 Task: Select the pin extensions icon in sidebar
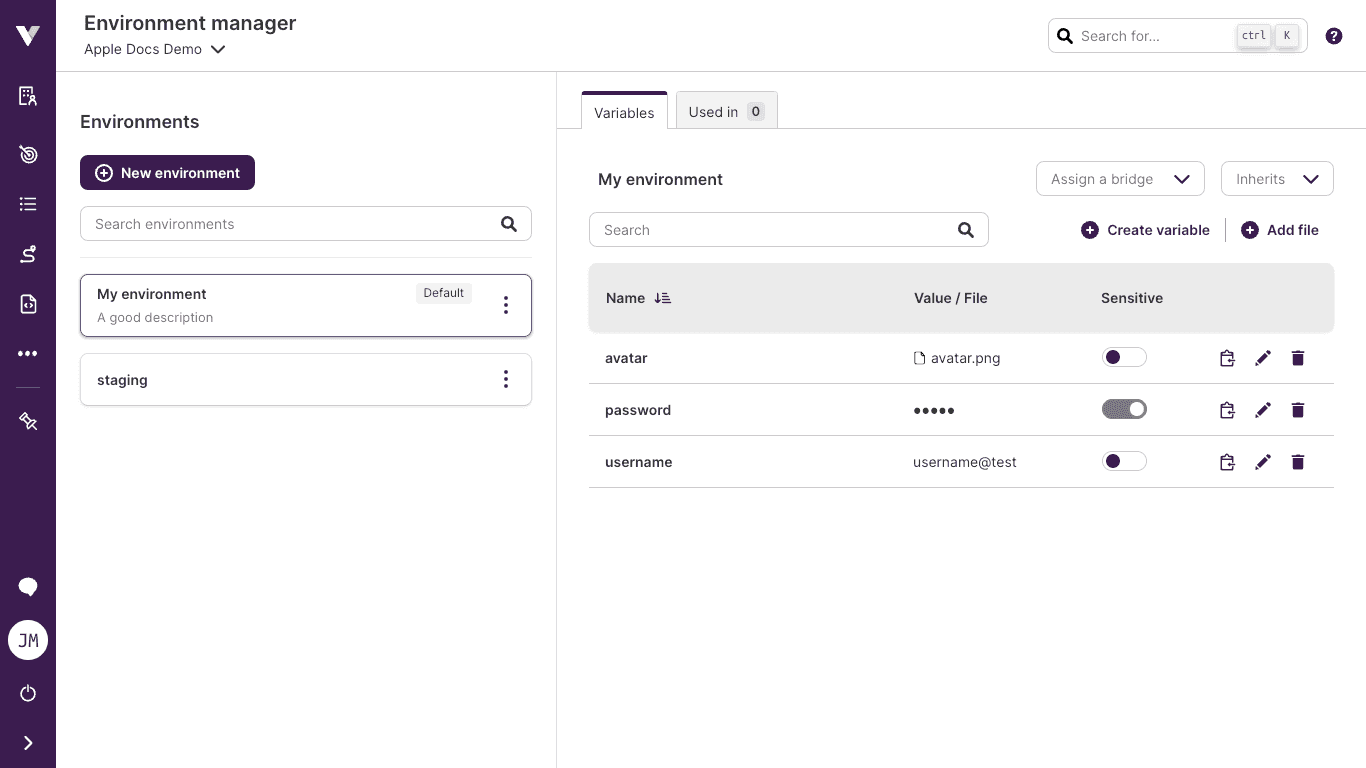point(28,420)
